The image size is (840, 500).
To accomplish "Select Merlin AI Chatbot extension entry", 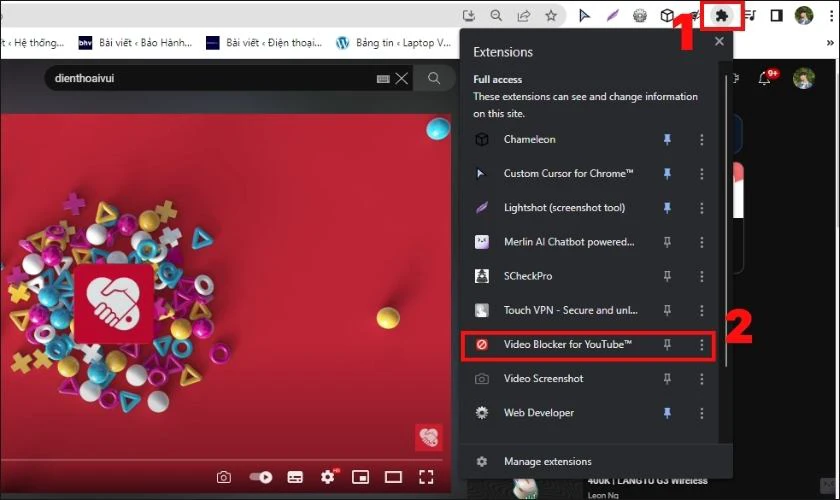I will (568, 242).
